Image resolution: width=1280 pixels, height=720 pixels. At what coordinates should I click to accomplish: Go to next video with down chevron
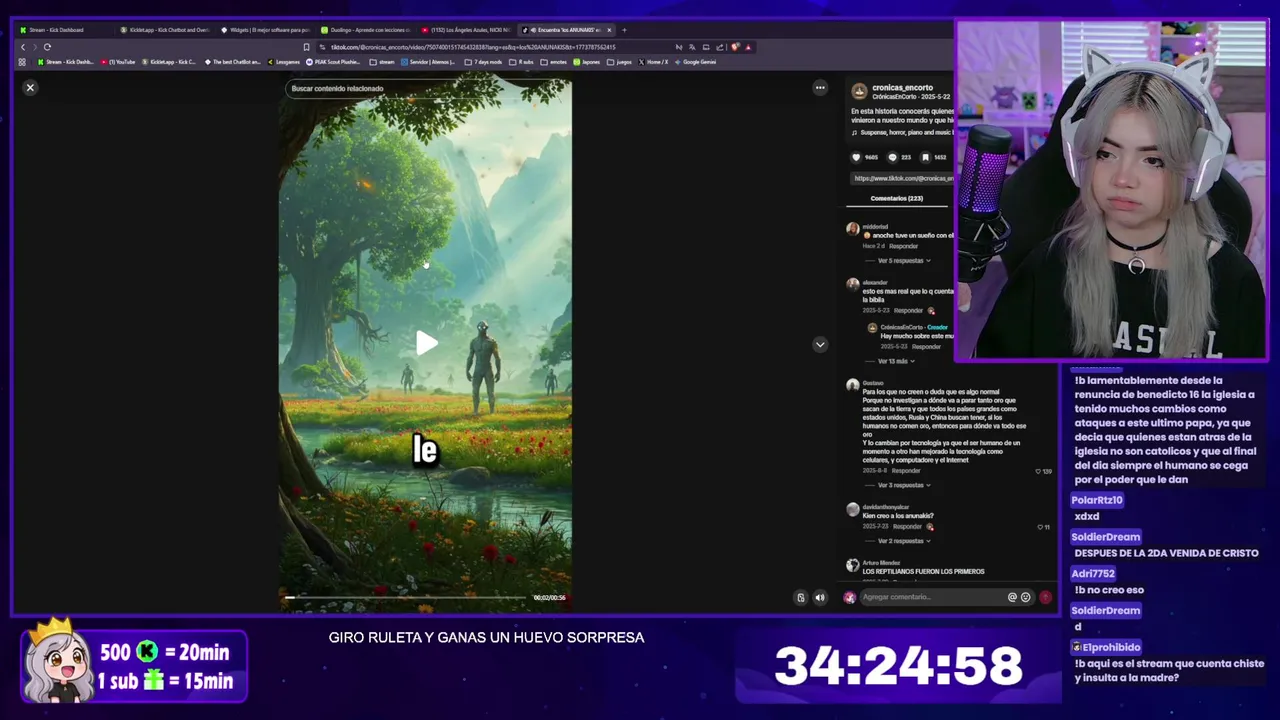(x=820, y=344)
